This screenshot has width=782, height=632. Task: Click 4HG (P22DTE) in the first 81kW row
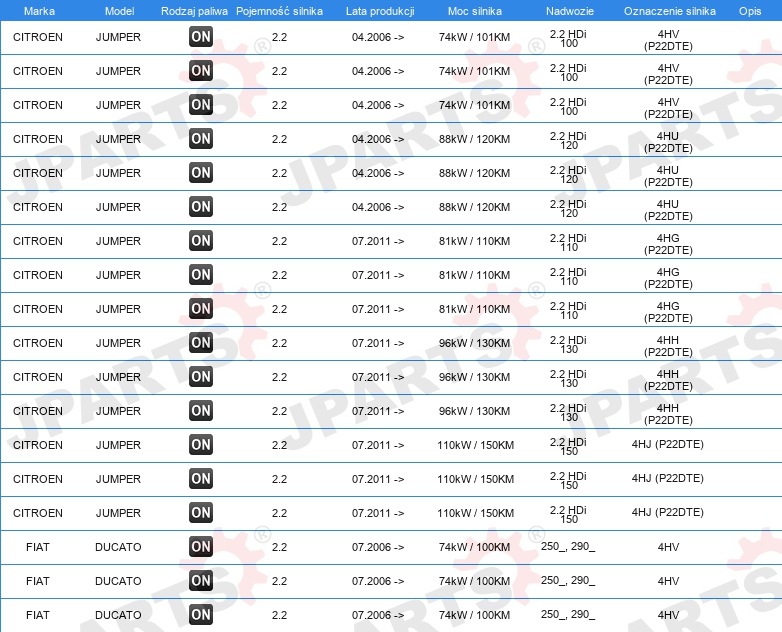tap(668, 244)
